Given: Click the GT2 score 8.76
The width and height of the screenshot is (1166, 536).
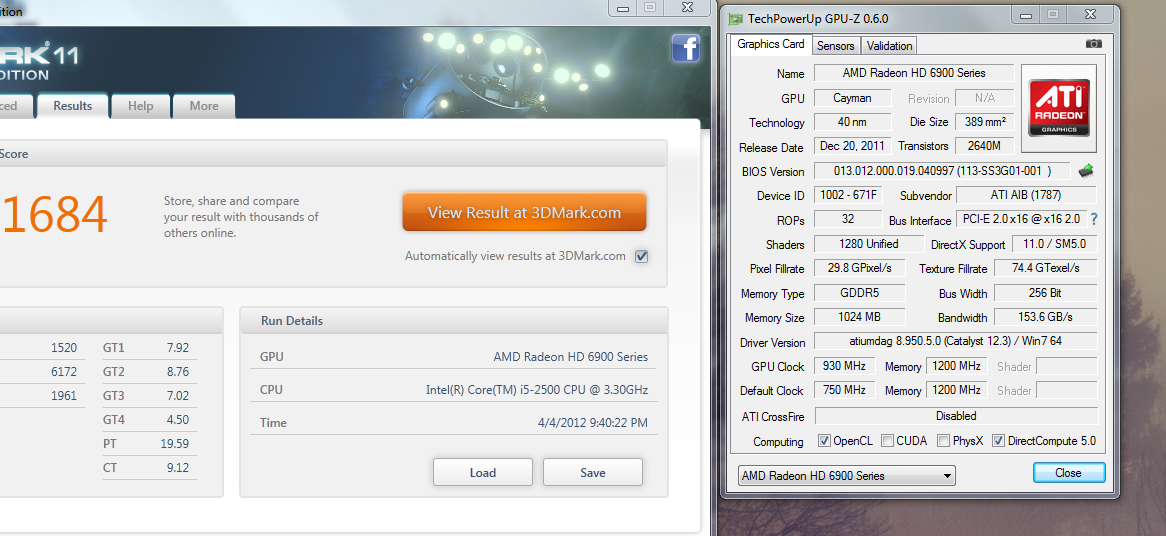Looking at the screenshot, I should (178, 372).
